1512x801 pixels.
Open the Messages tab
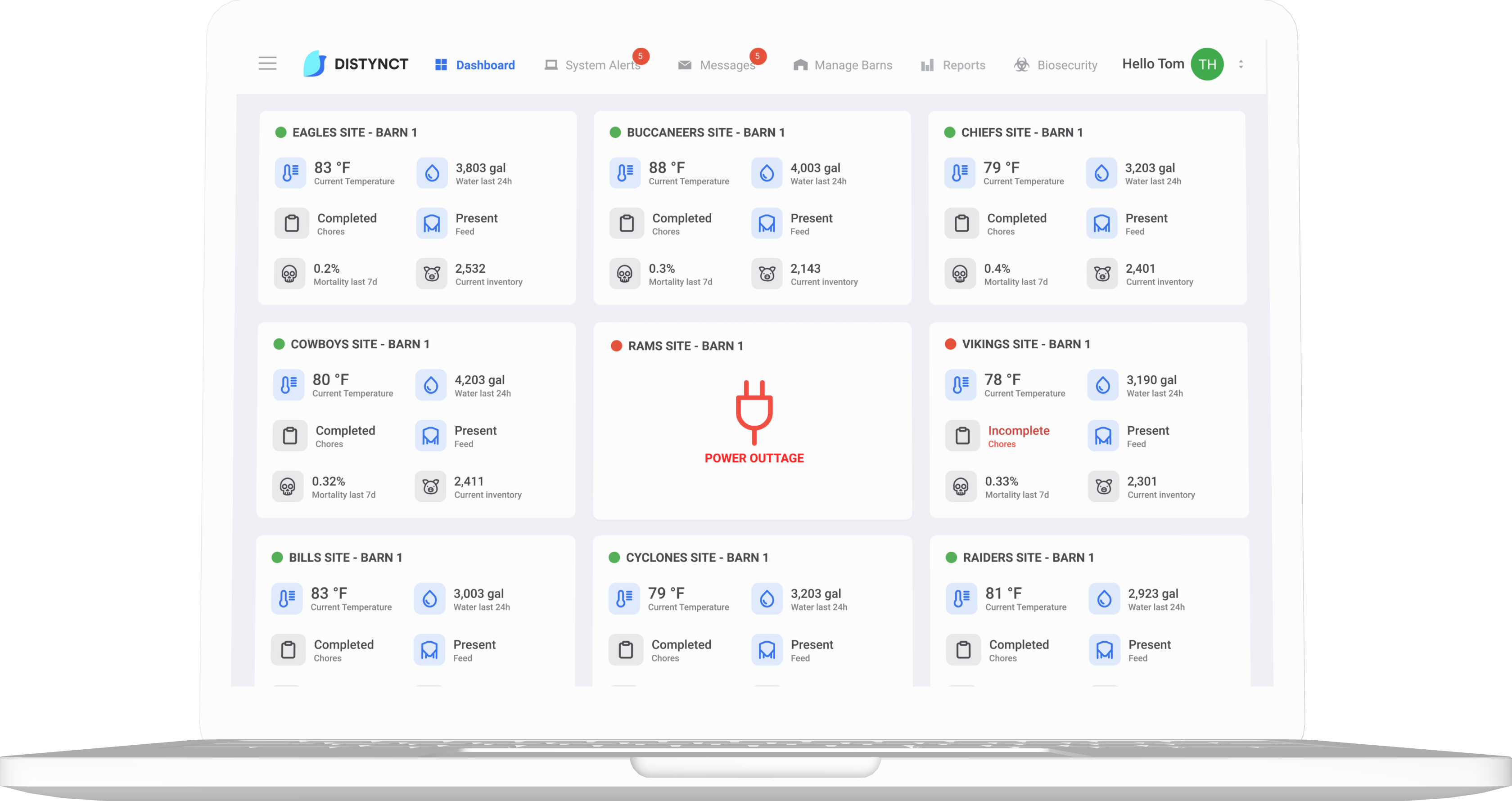(716, 64)
